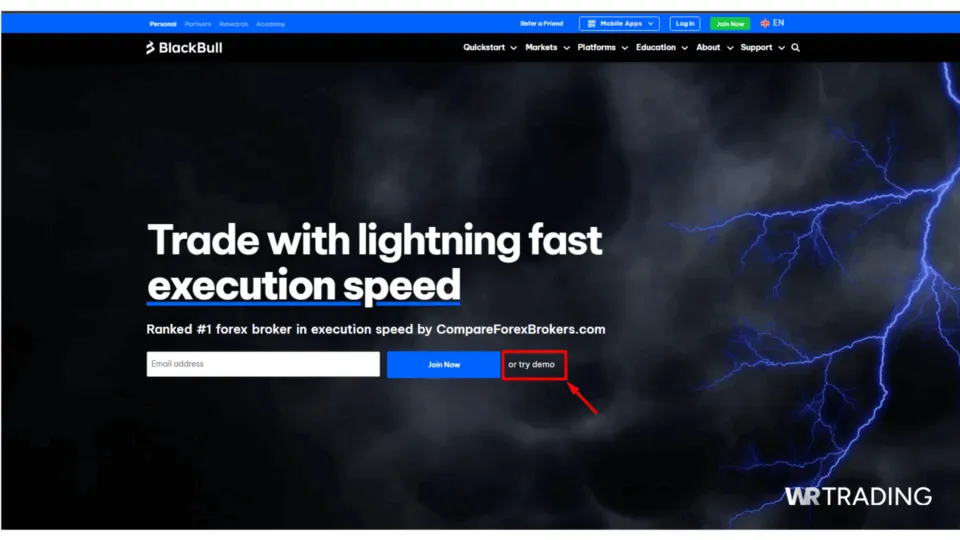Expand the Markets dropdown arrow

[x=566, y=48]
